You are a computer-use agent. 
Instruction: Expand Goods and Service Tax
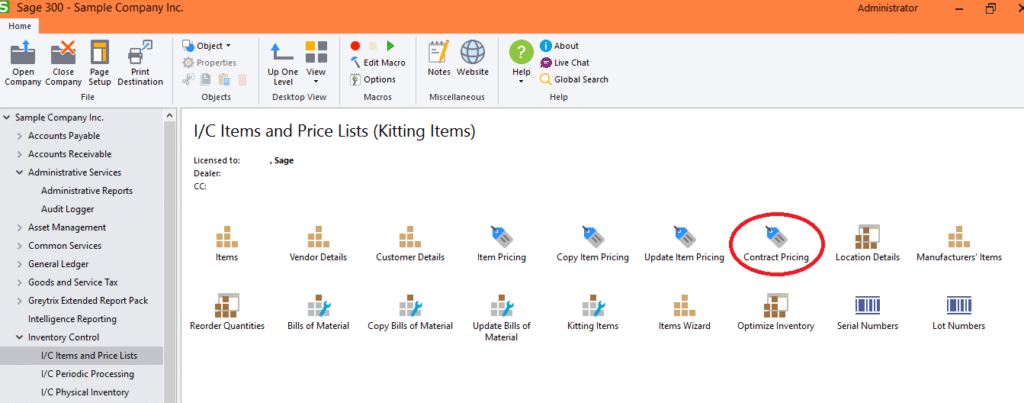click(19, 282)
